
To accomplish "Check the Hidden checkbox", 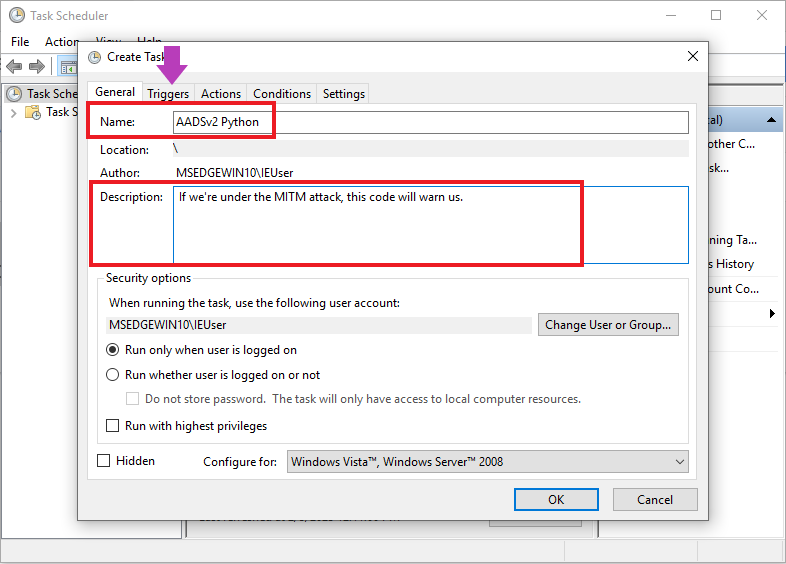I will click(x=104, y=461).
